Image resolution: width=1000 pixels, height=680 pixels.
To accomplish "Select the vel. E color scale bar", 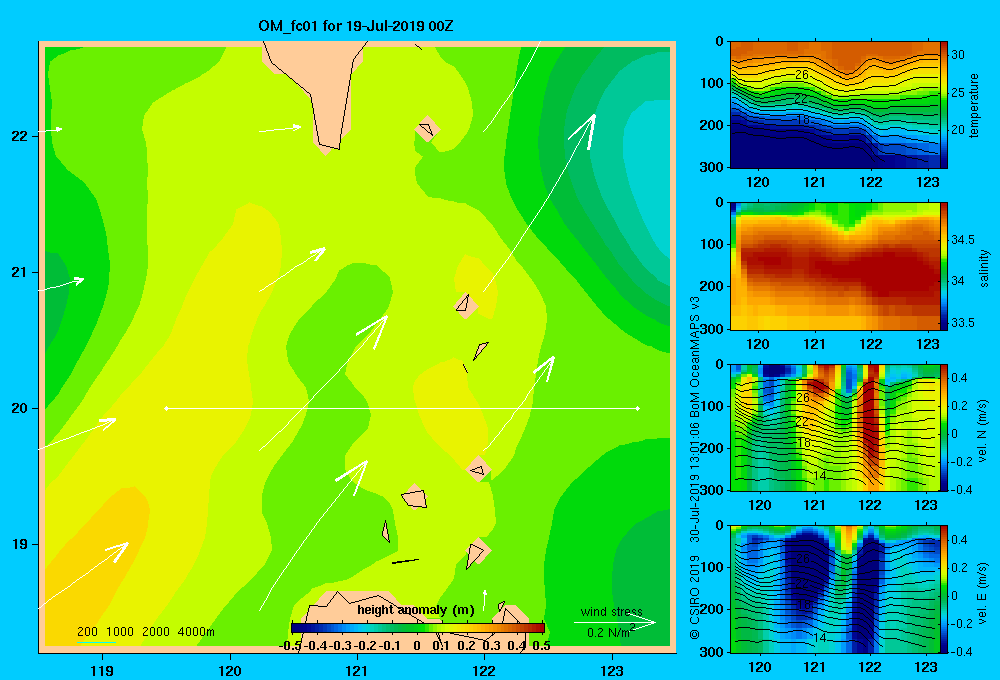I will 944,589.
